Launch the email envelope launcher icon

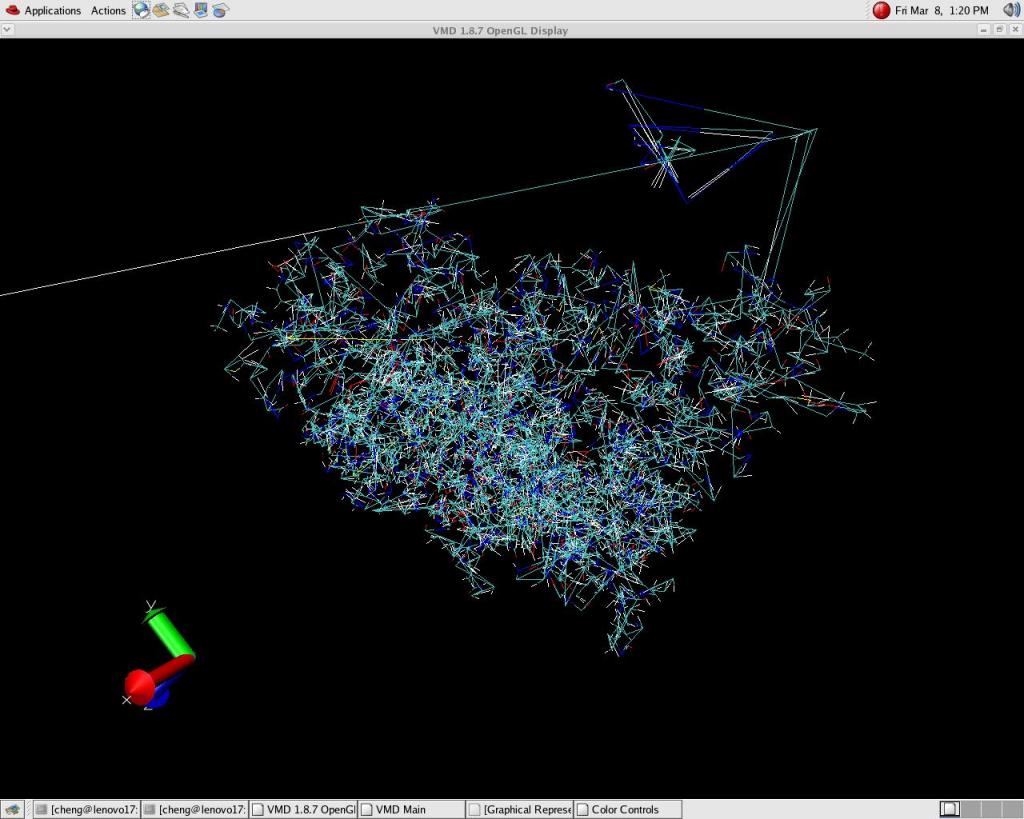click(161, 10)
